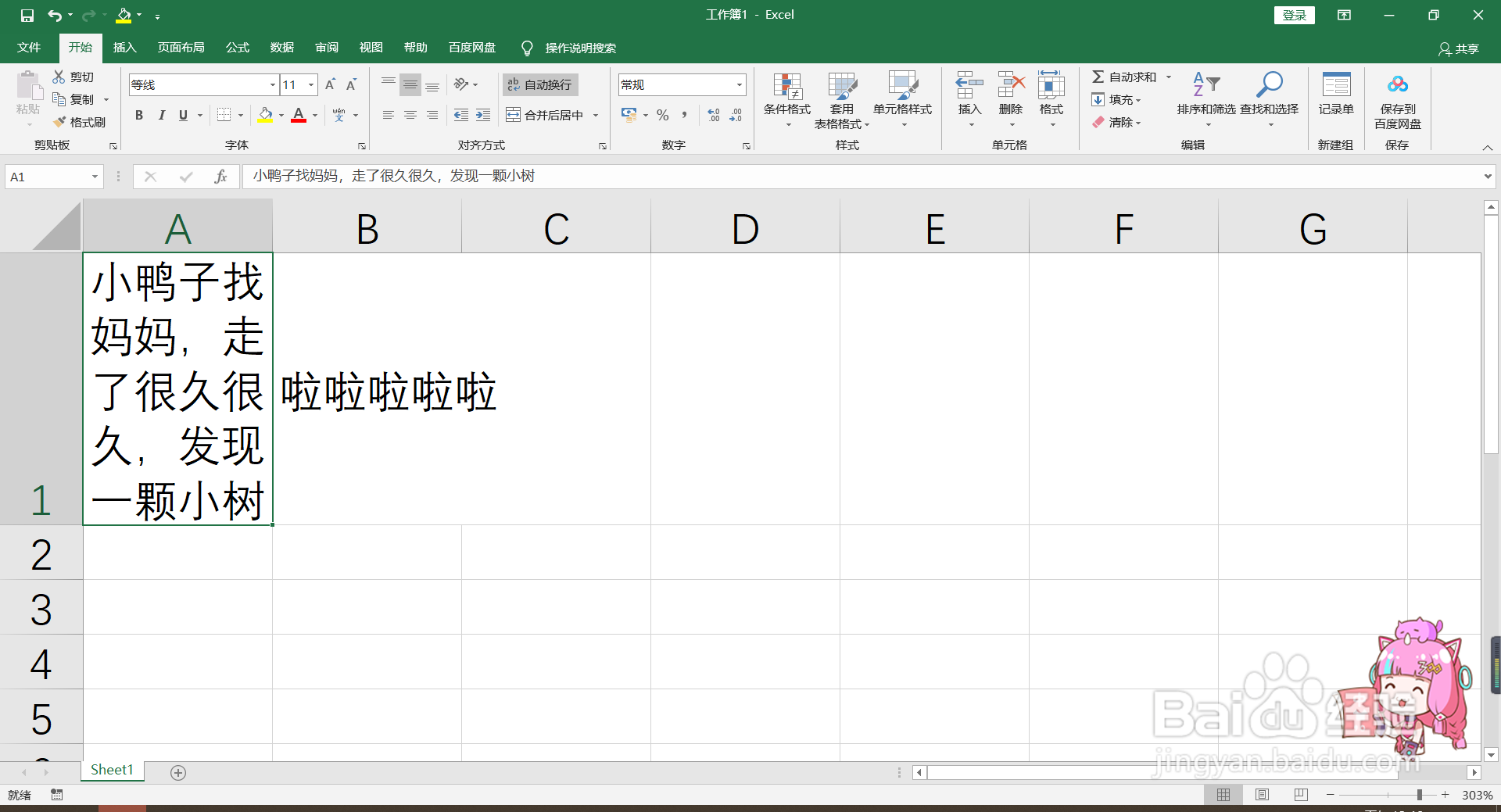Toggle italic formatting
Screen dimensions: 1501x812
point(161,115)
